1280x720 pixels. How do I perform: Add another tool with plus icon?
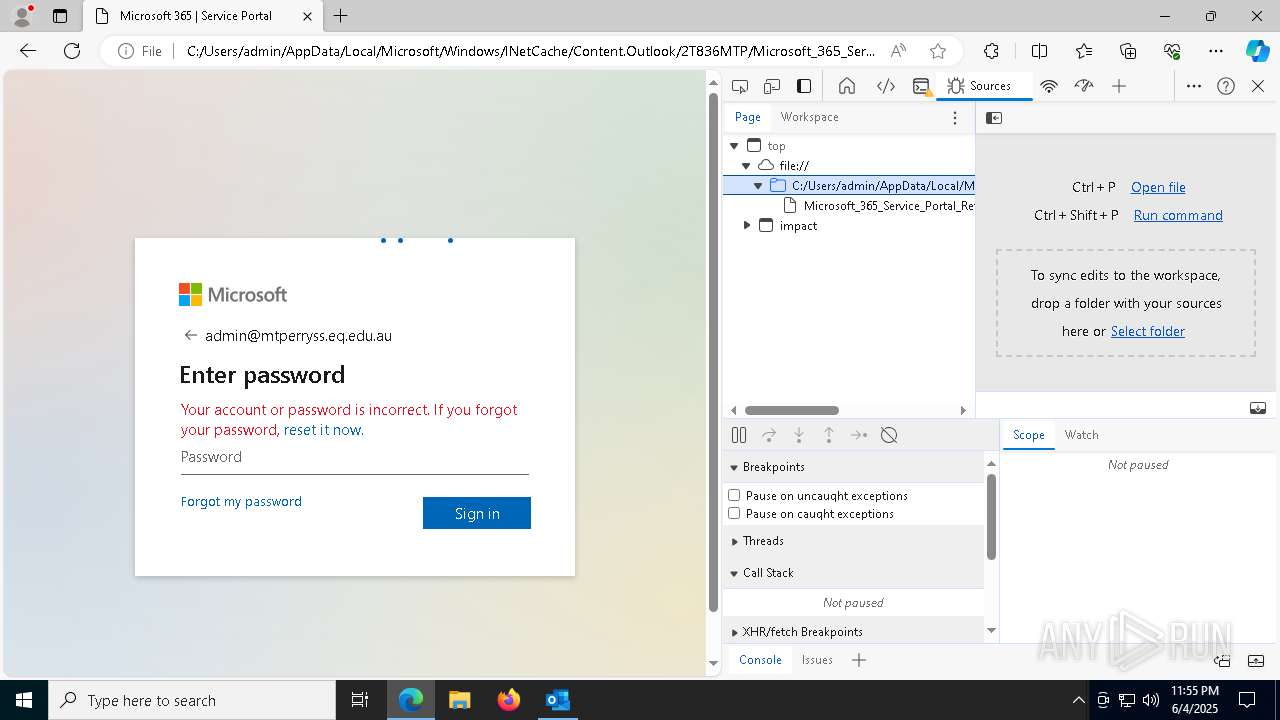tap(1119, 86)
